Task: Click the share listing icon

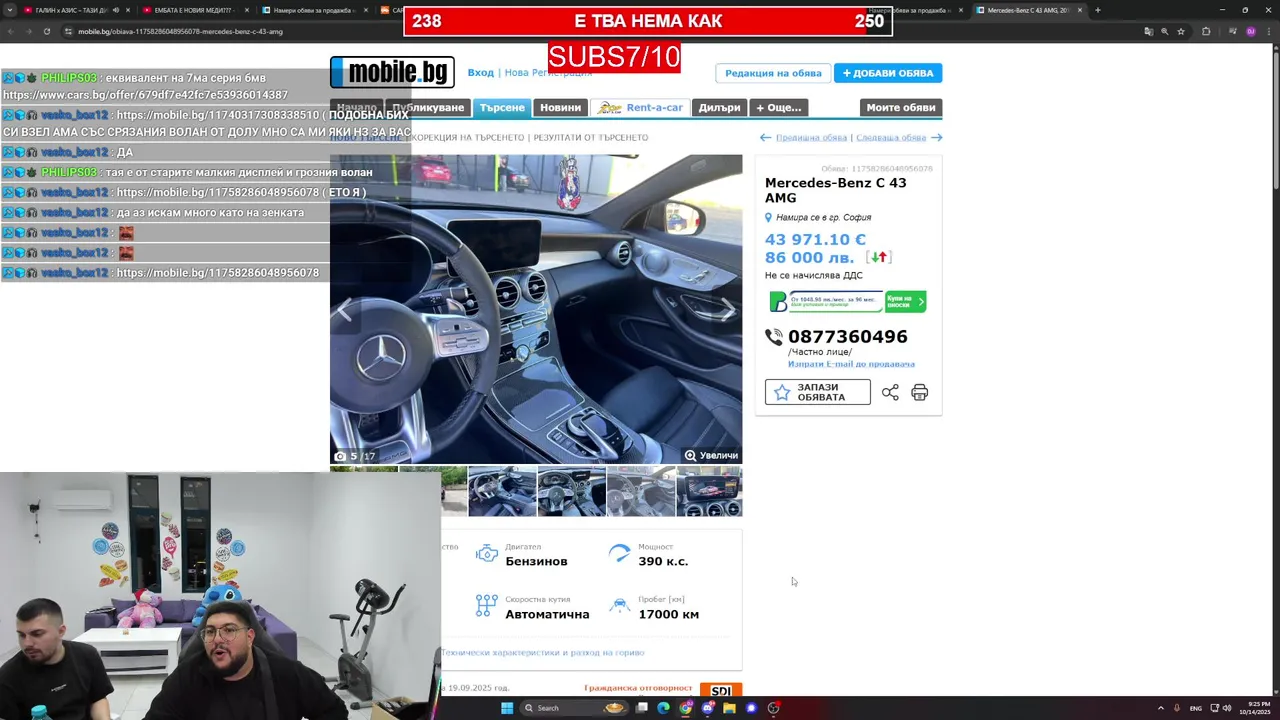Action: click(x=890, y=393)
